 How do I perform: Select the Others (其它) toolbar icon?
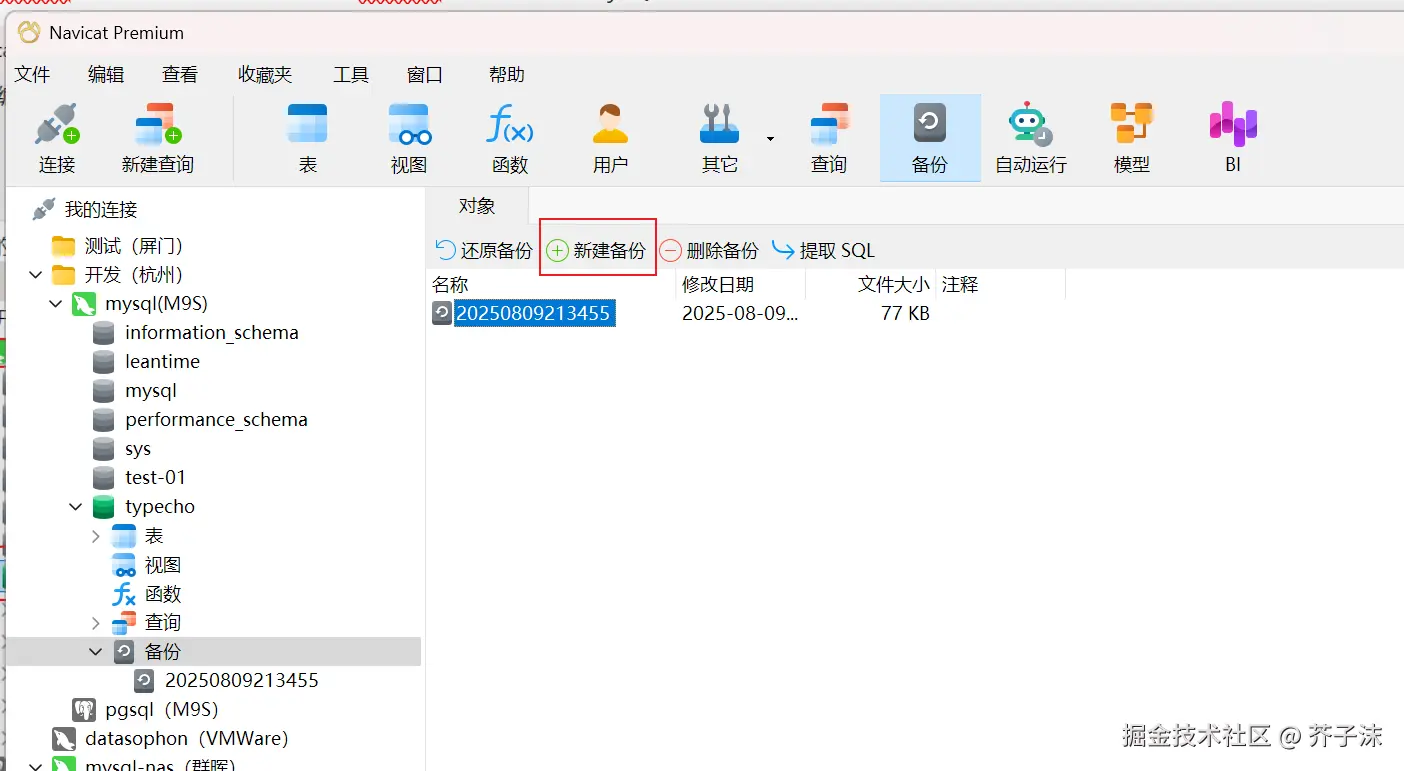point(719,139)
